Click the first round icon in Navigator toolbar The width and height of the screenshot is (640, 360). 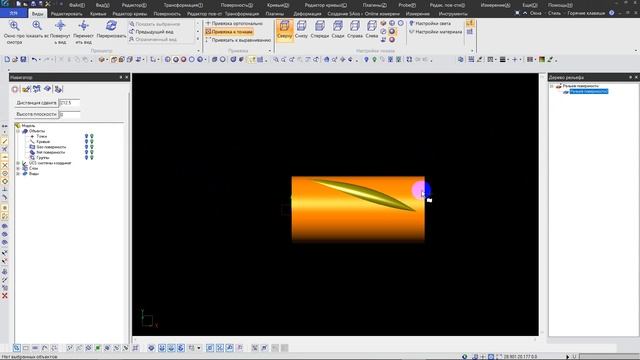(x=15, y=89)
